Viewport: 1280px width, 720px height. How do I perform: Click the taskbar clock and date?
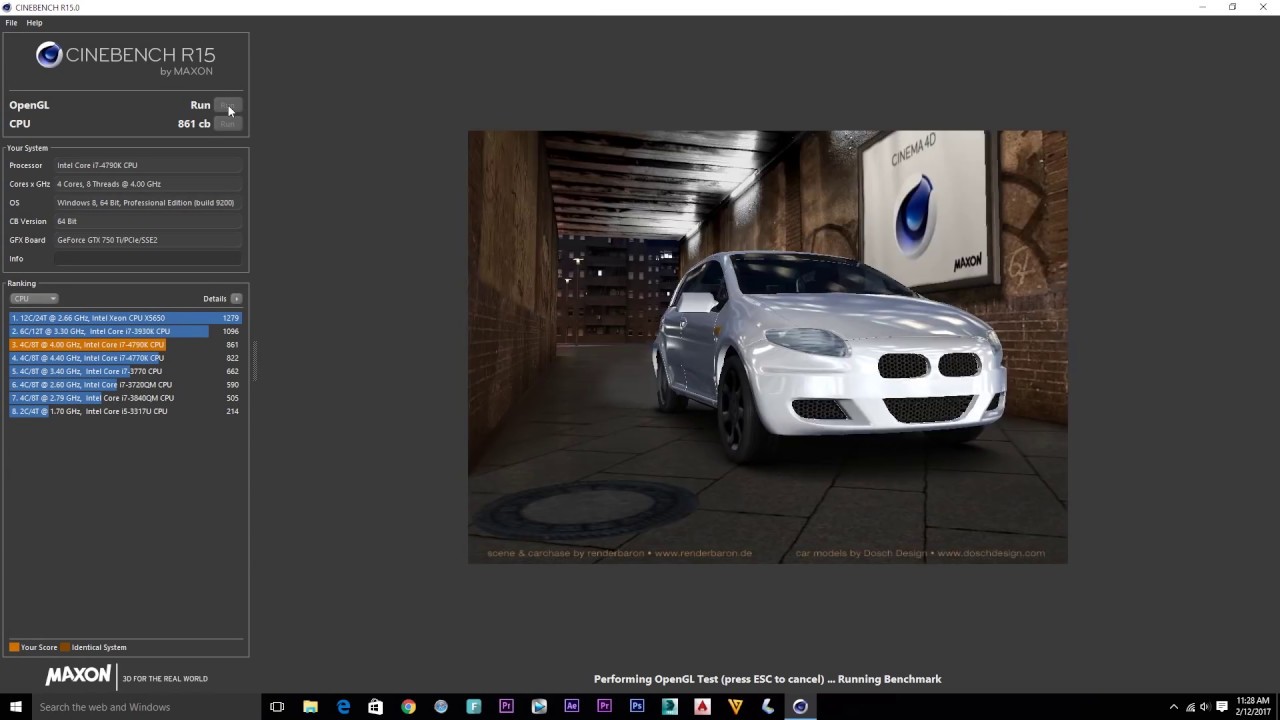coord(1253,707)
